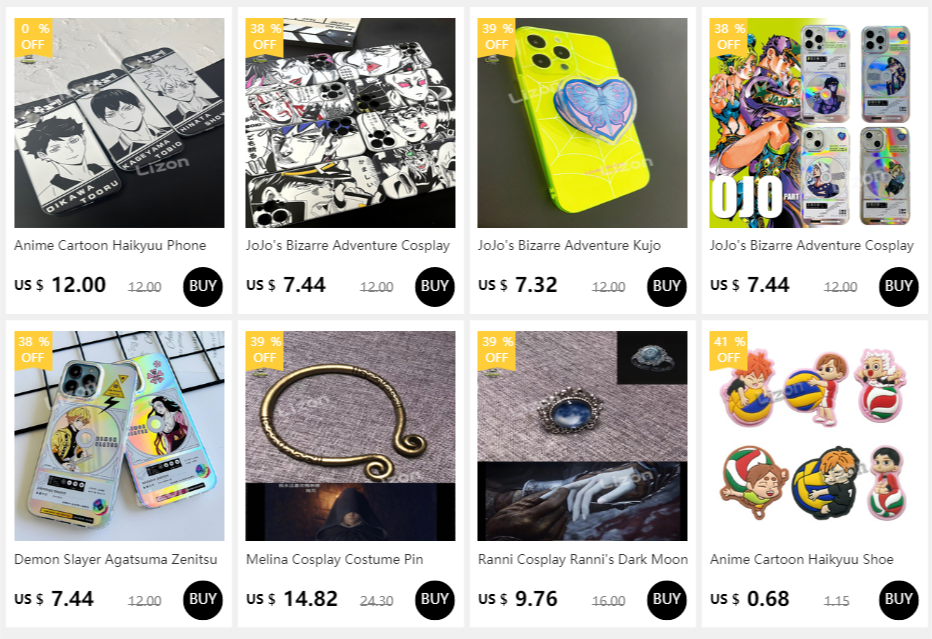View the neon yellow butterfly heart case image
Screen dimensions: 932x639
click(x=582, y=122)
